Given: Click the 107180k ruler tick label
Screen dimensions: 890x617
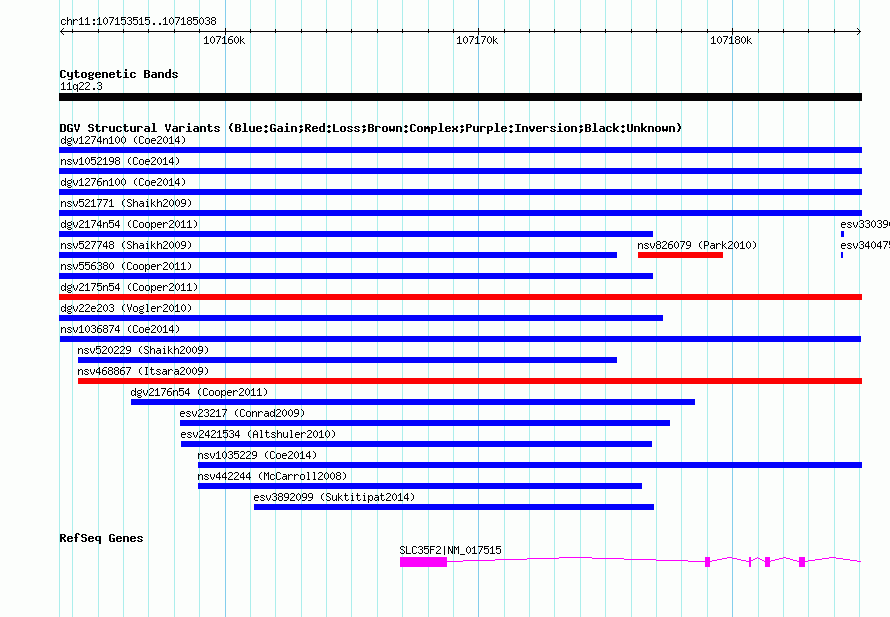Looking at the screenshot, I should [x=731, y=40].
